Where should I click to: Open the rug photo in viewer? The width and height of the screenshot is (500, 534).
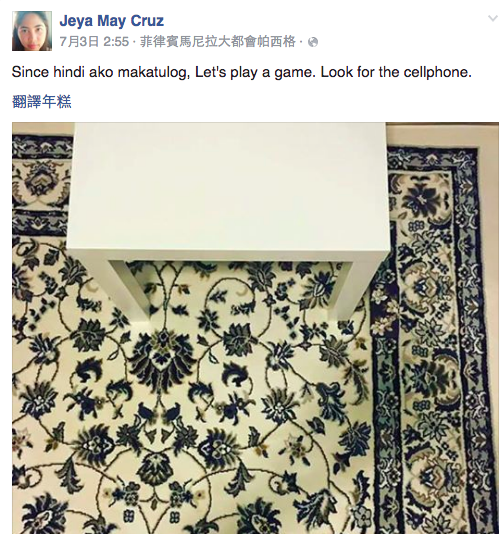(255, 328)
